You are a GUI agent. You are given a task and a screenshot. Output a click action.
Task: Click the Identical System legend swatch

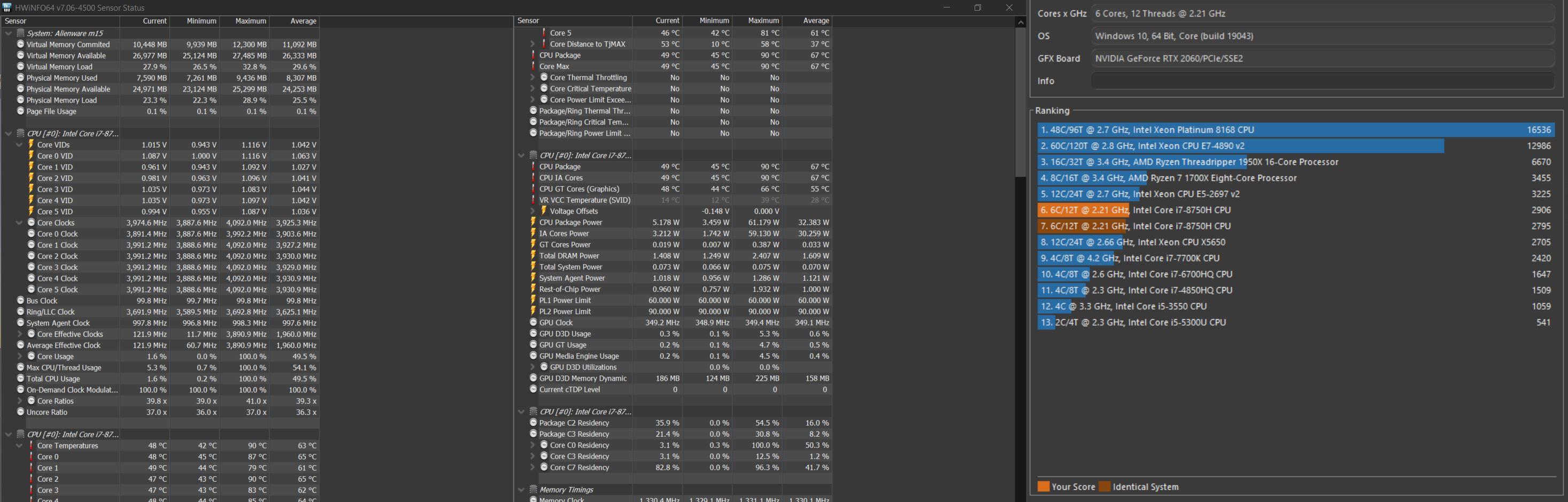[x=1104, y=487]
